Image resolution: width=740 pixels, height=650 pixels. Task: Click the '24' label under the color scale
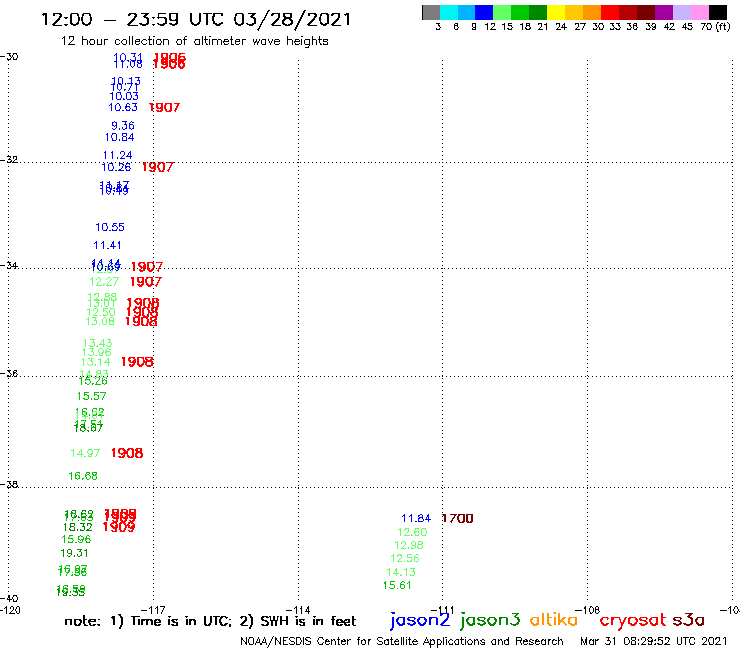(x=561, y=27)
